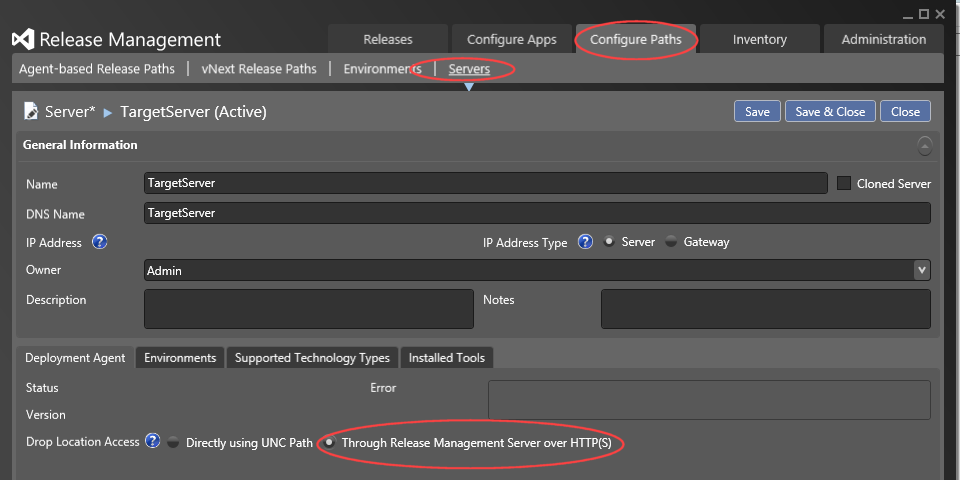The height and width of the screenshot is (480, 960).
Task: Click the Server edit document icon
Action: pyautogui.click(x=31, y=111)
